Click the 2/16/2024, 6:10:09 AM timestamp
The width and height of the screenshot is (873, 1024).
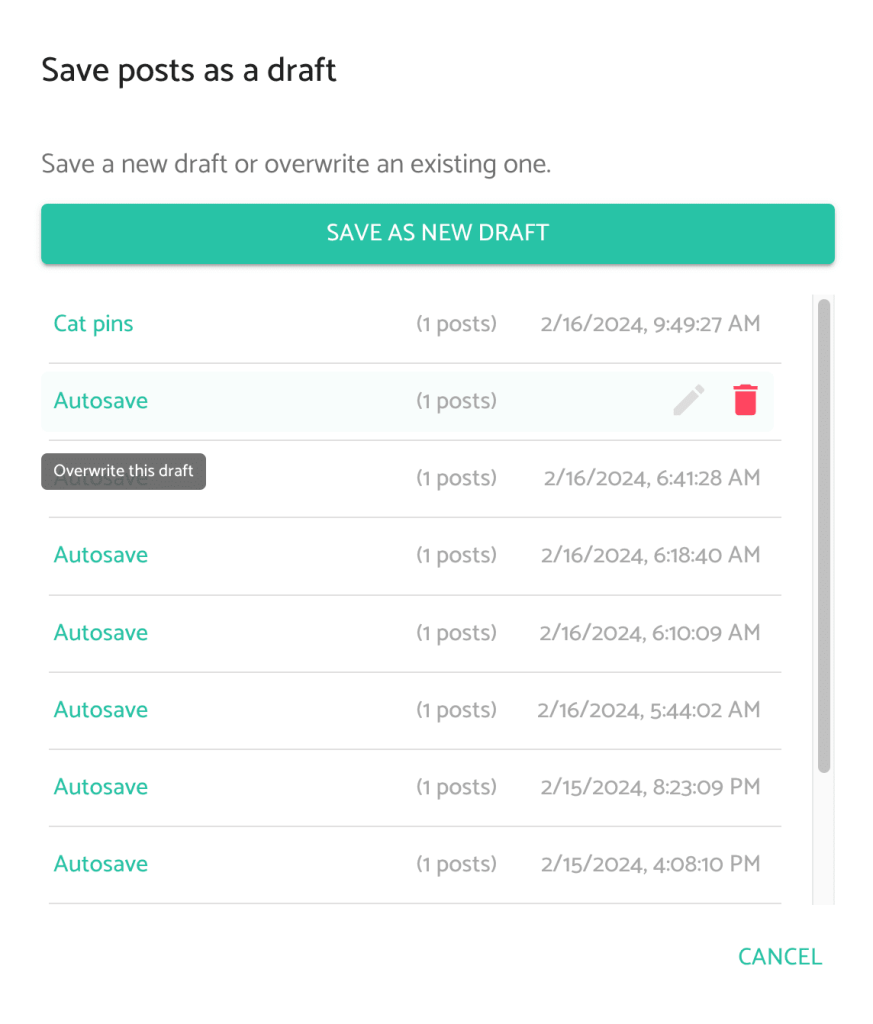coord(650,633)
